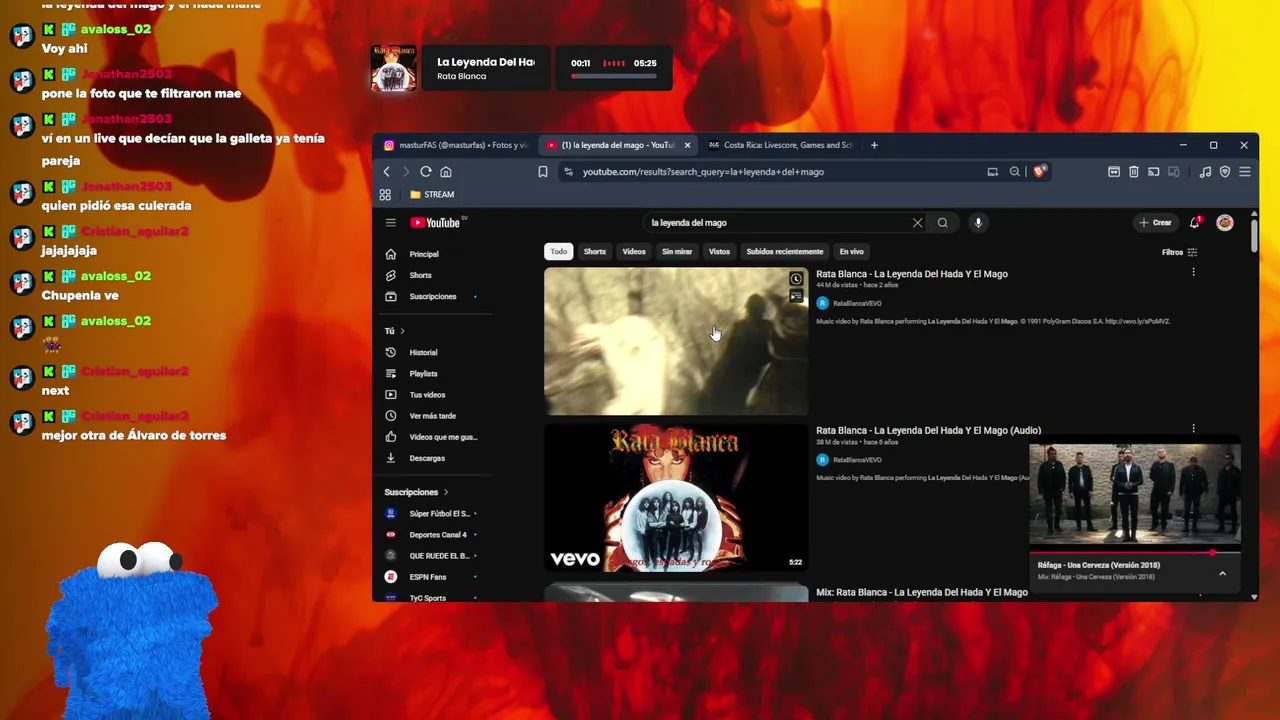Click the cast screen icon in browser toolbar
Viewport: 1280px width, 720px height.
1153,172
